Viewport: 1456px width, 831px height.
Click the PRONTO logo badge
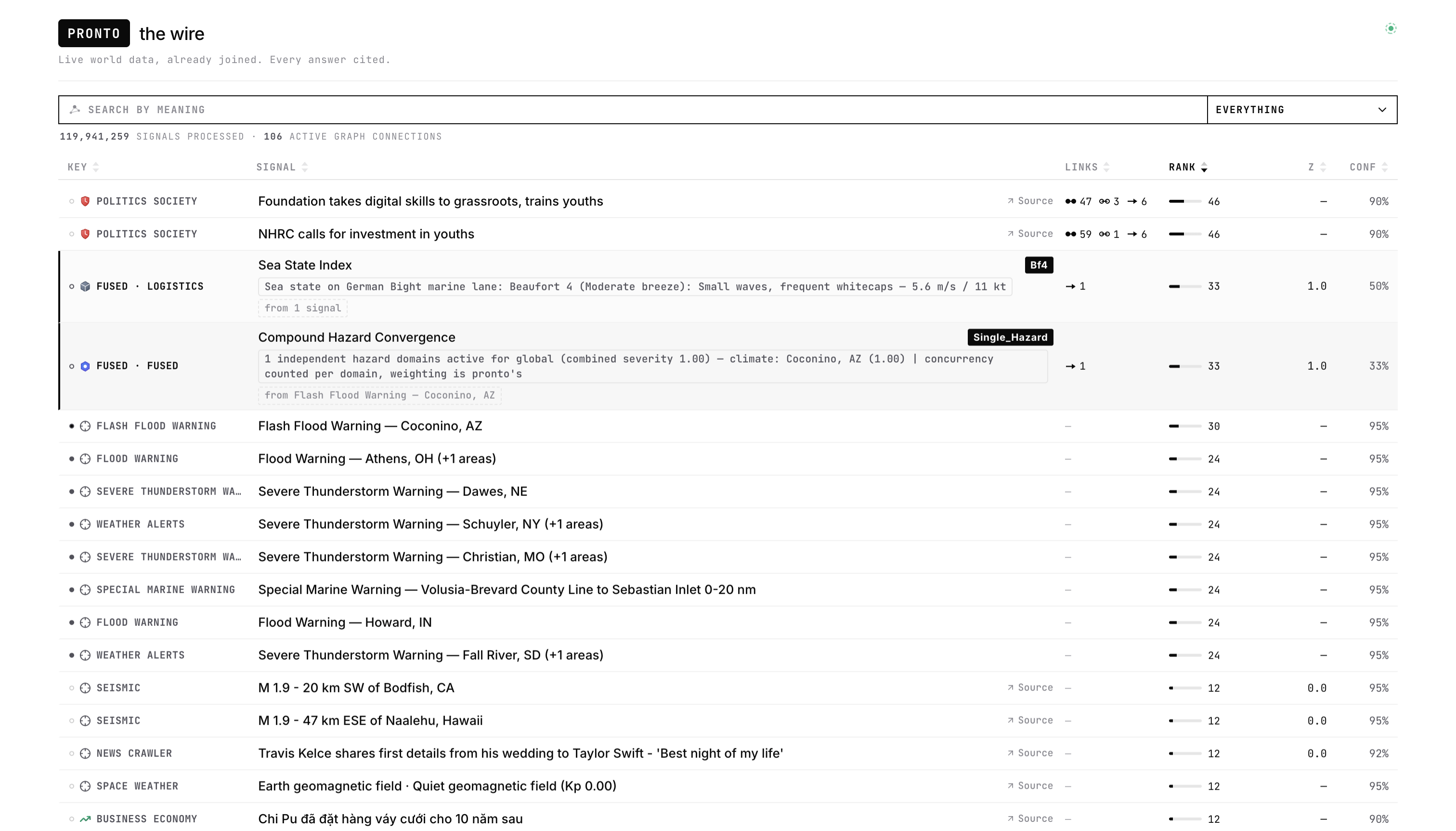pyautogui.click(x=93, y=33)
